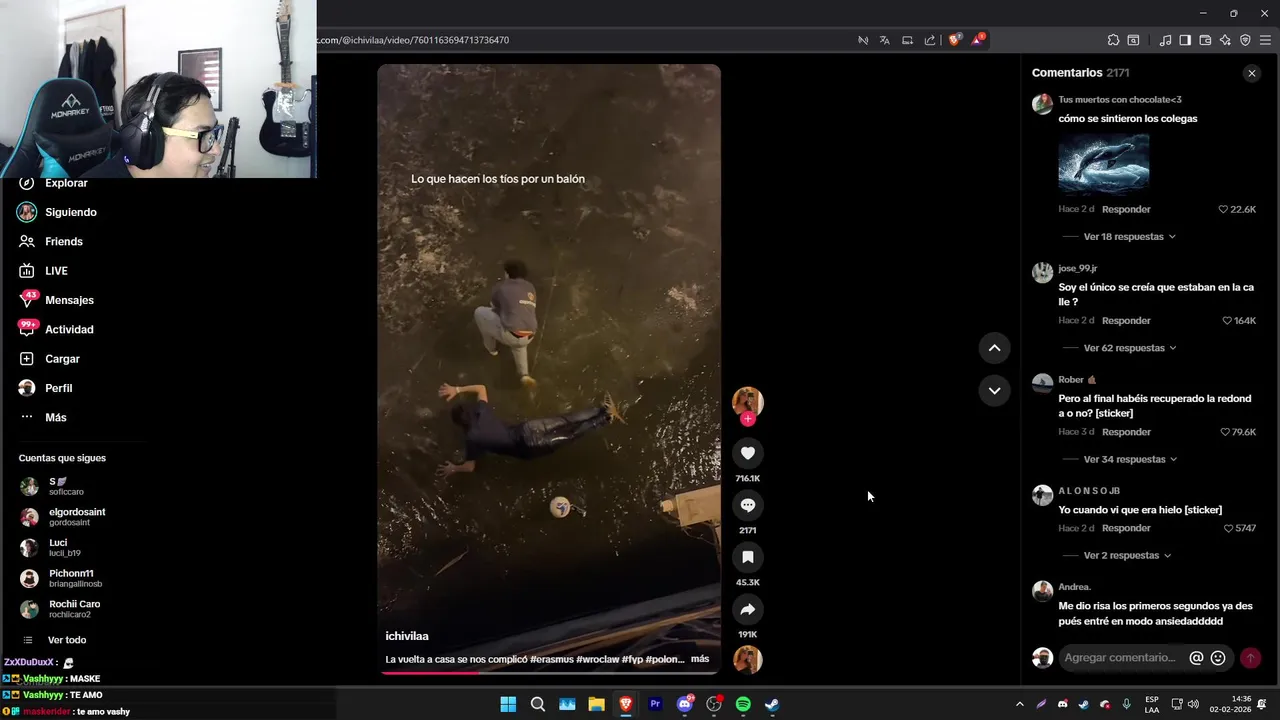Viewport: 1280px width, 720px height.
Task: Open the Brave VPN shield icon
Action: pyautogui.click(x=1245, y=40)
